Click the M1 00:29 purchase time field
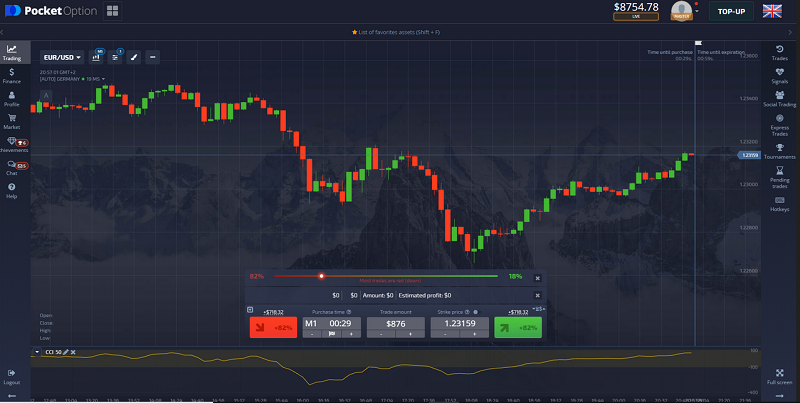This screenshot has width=800, height=403. [x=332, y=323]
